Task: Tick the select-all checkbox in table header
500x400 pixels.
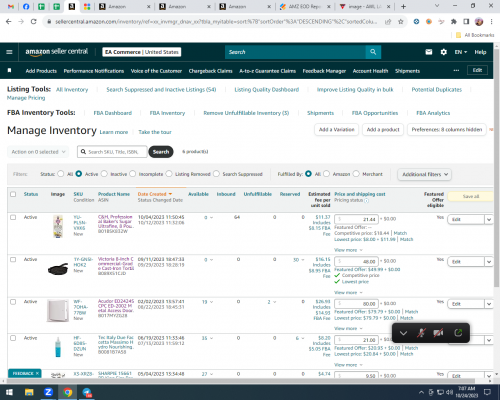Action: (x=13, y=194)
